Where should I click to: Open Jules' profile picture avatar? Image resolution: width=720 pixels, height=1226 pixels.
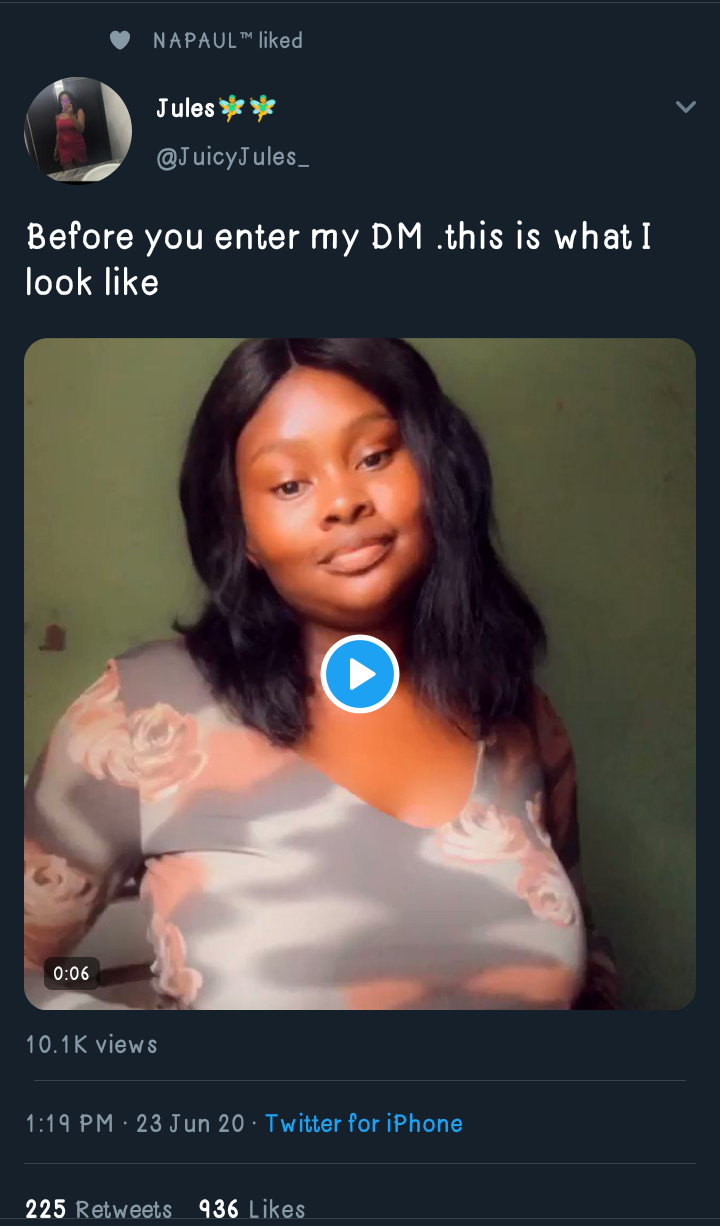pyautogui.click(x=78, y=130)
